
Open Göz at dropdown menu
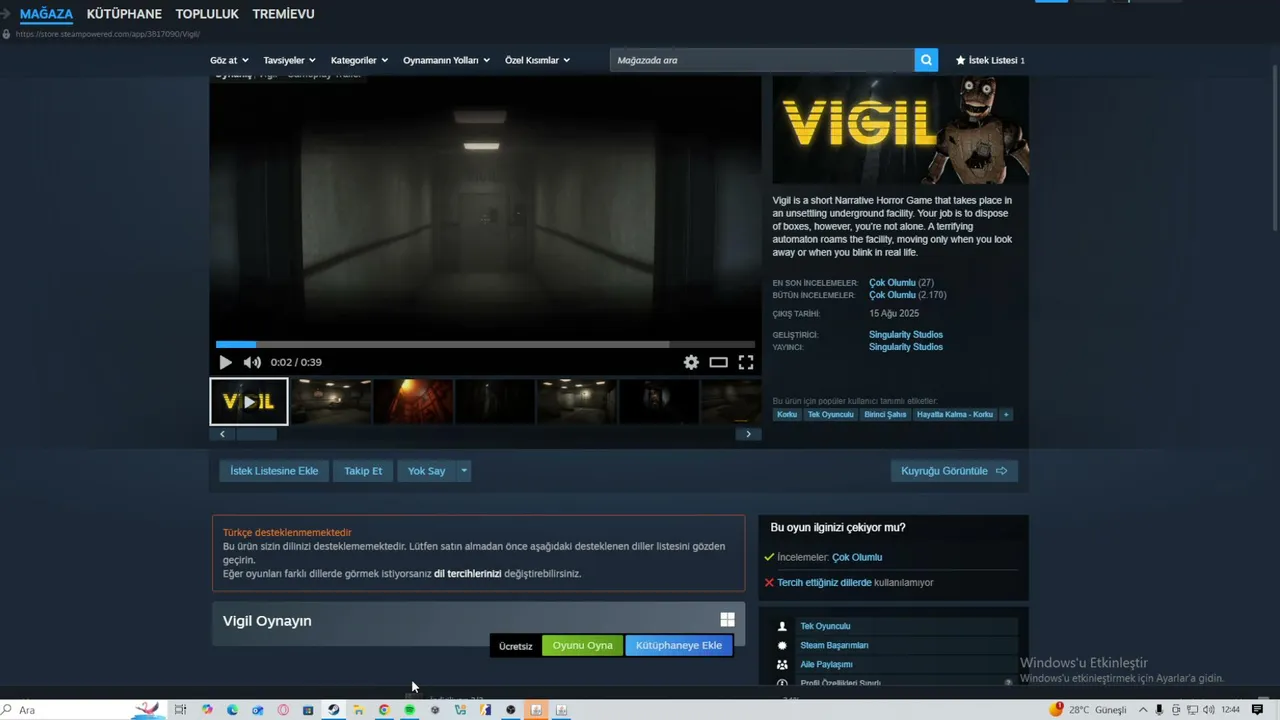tap(229, 60)
